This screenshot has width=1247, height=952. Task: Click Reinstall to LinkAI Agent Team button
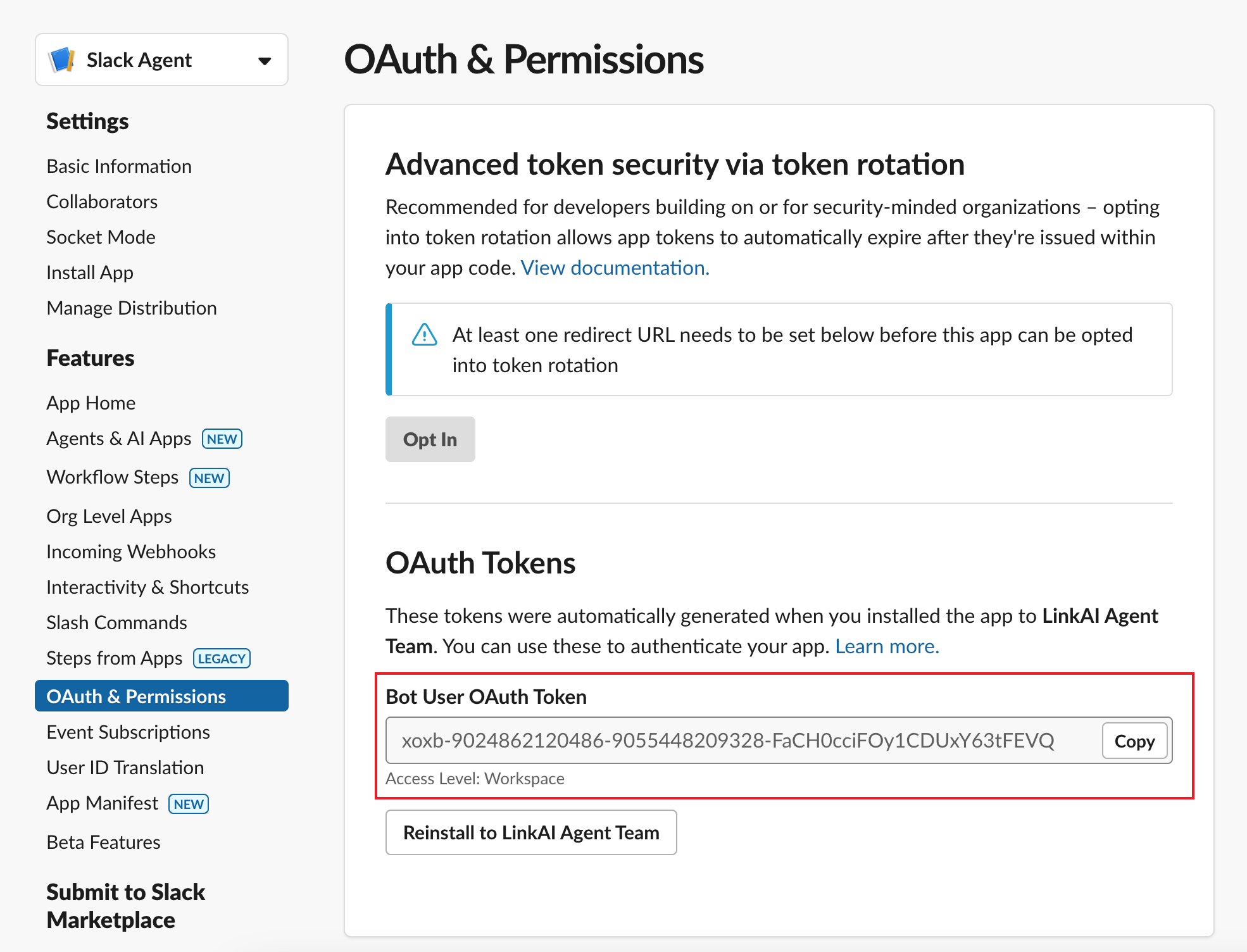(x=531, y=832)
